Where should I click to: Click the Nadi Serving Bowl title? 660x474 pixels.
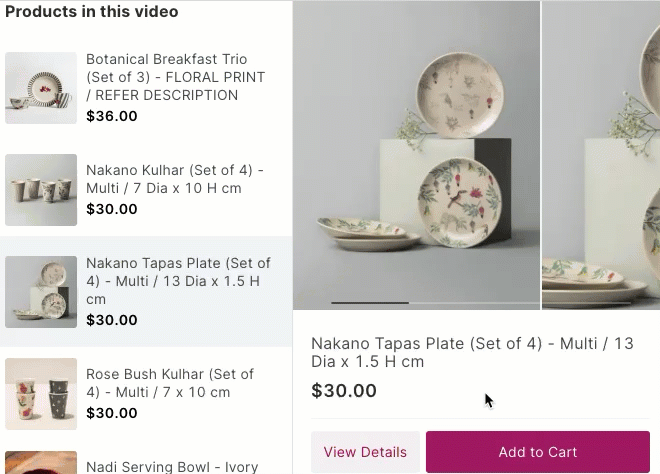(x=172, y=466)
